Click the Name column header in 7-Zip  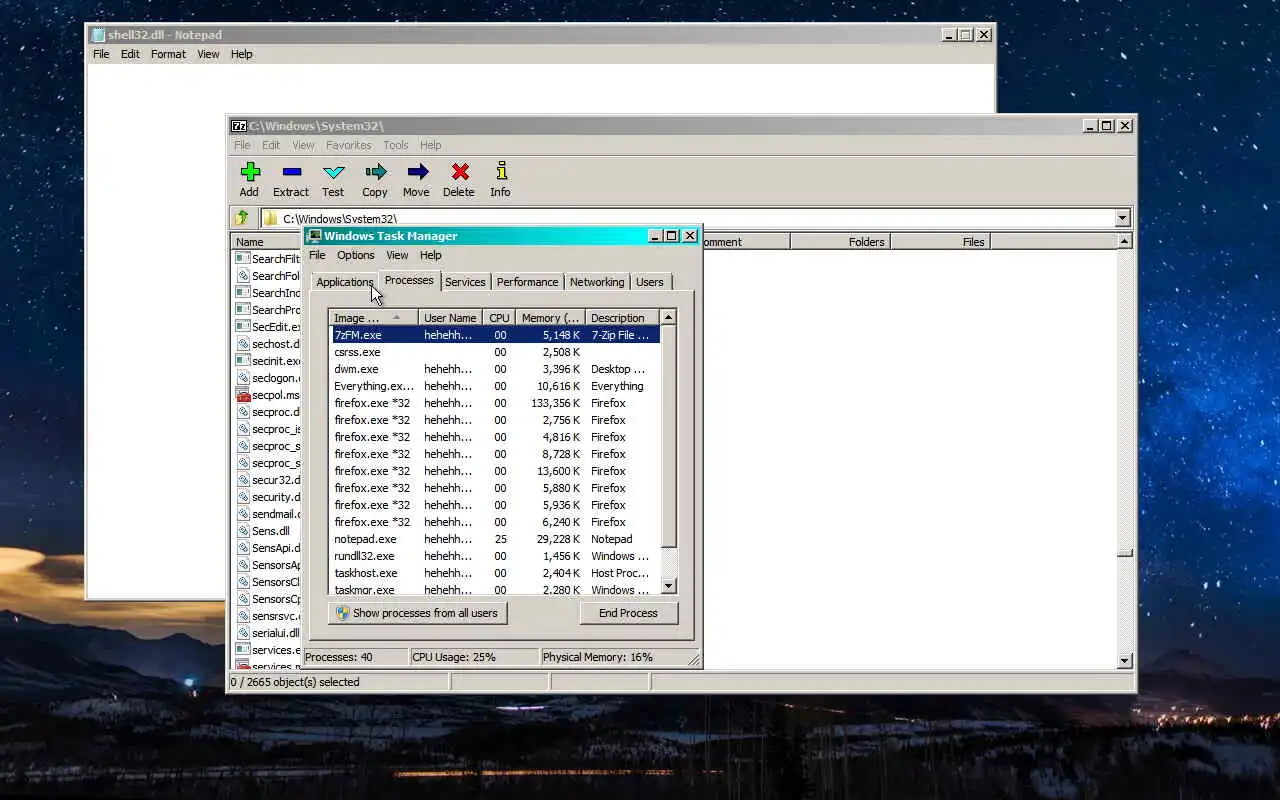[x=267, y=241]
